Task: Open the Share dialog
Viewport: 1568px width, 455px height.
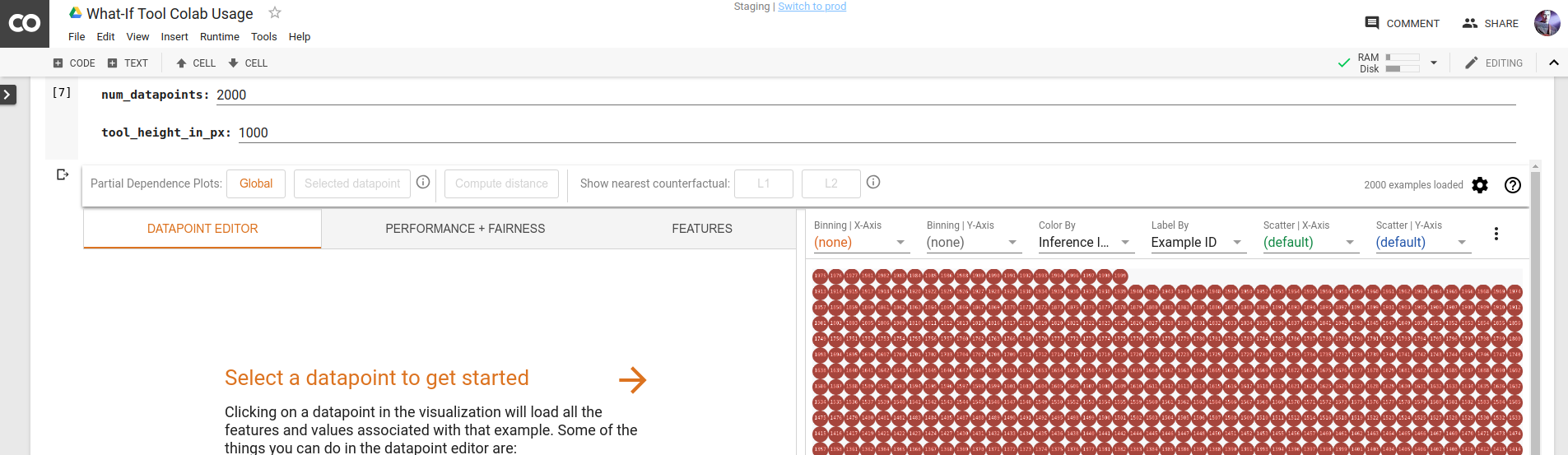Action: [x=1491, y=23]
